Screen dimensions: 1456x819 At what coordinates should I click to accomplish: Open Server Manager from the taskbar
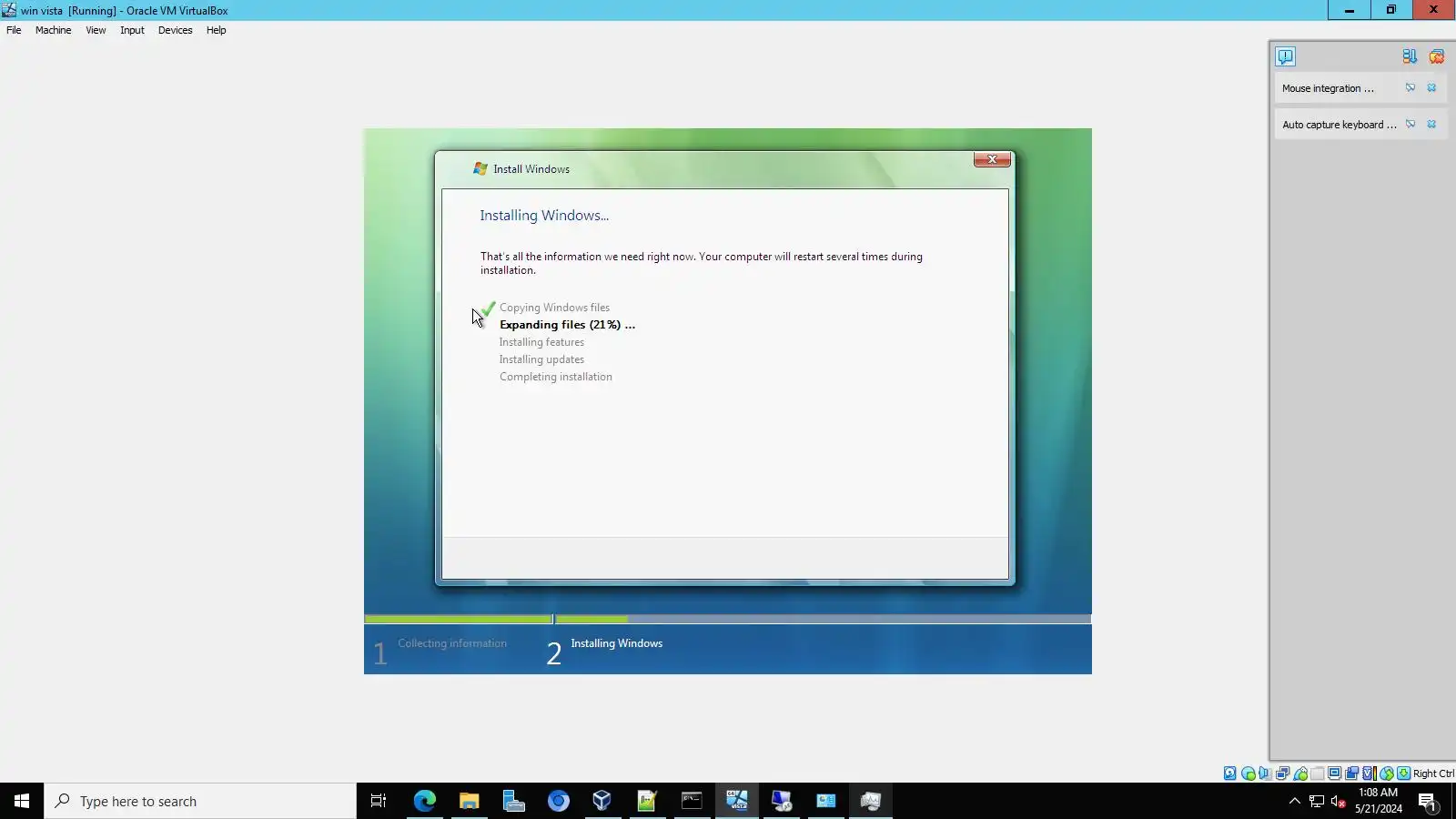click(x=513, y=801)
